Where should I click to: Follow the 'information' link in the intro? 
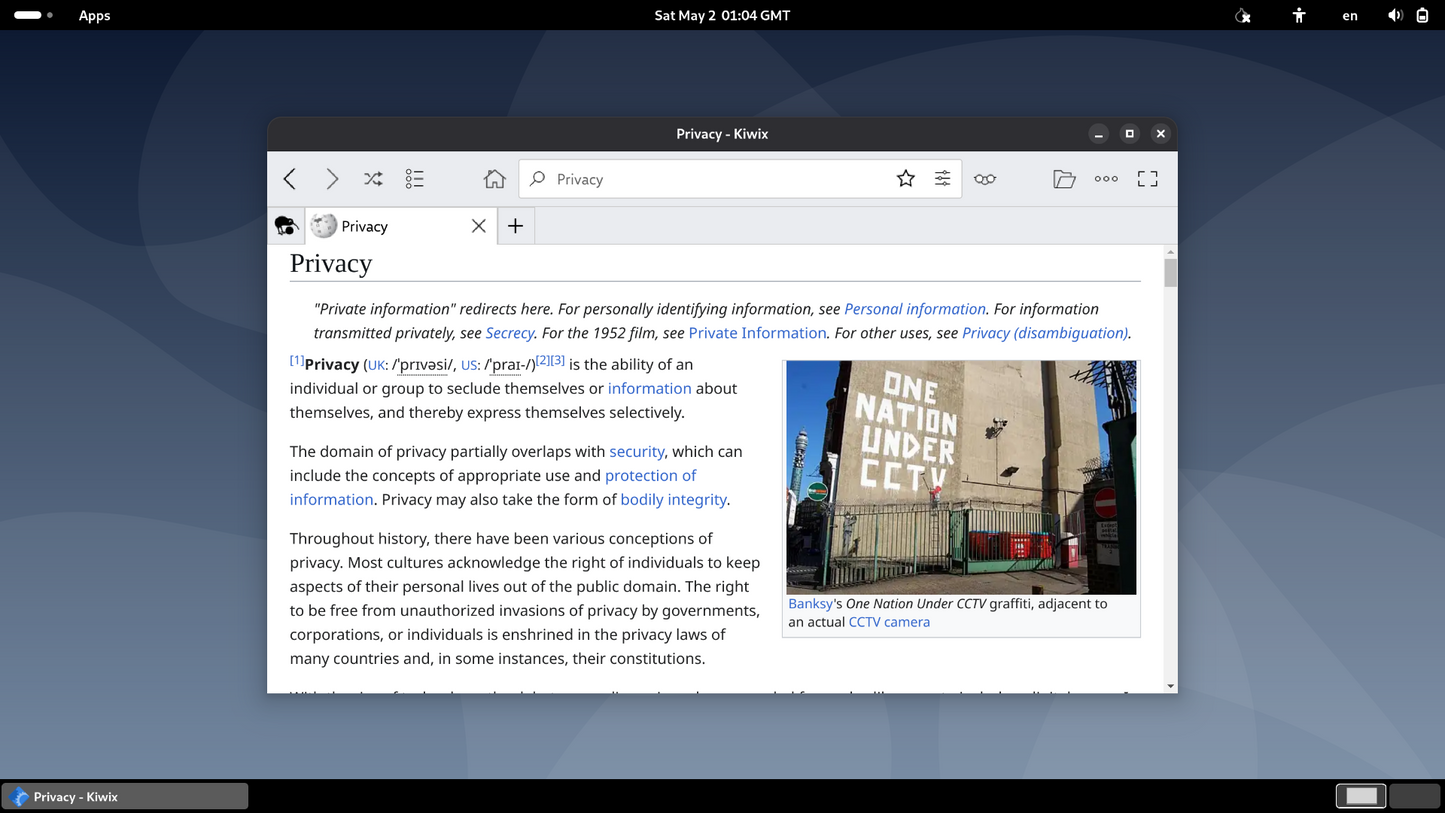click(650, 388)
